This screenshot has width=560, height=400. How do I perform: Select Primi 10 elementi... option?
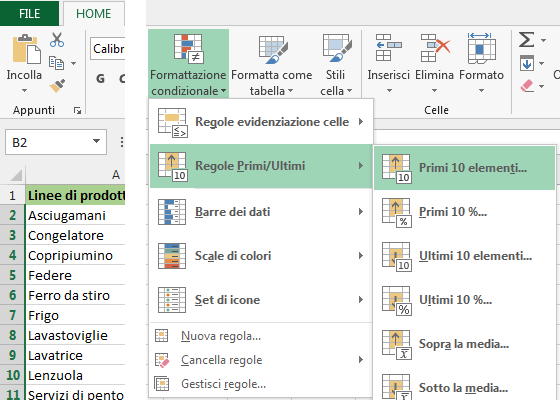[x=464, y=168]
